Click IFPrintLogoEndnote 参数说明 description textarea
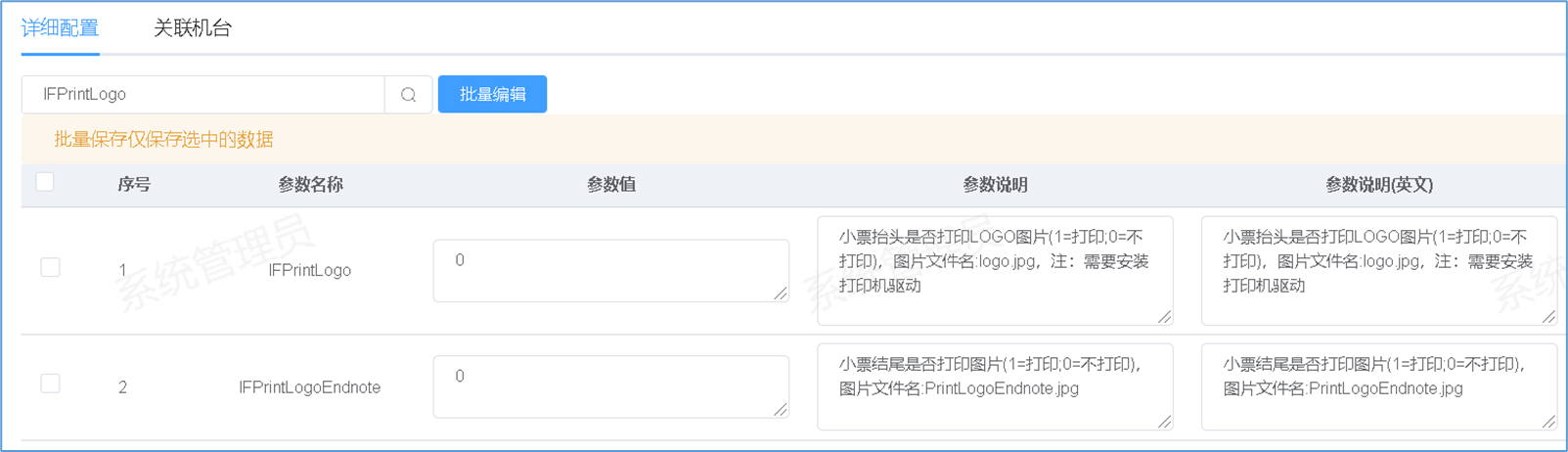This screenshot has height=452, width=1568. (x=994, y=386)
